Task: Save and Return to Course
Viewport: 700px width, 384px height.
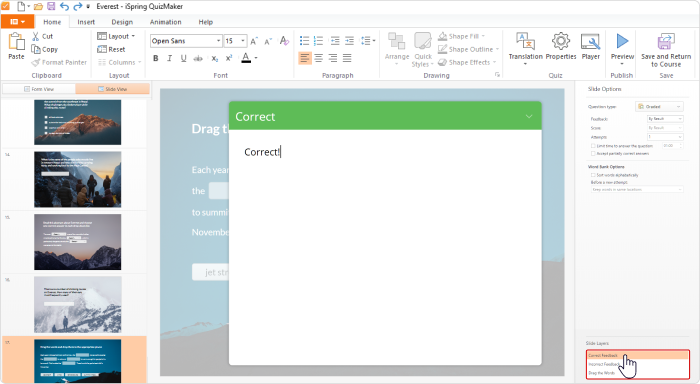Action: (666, 50)
